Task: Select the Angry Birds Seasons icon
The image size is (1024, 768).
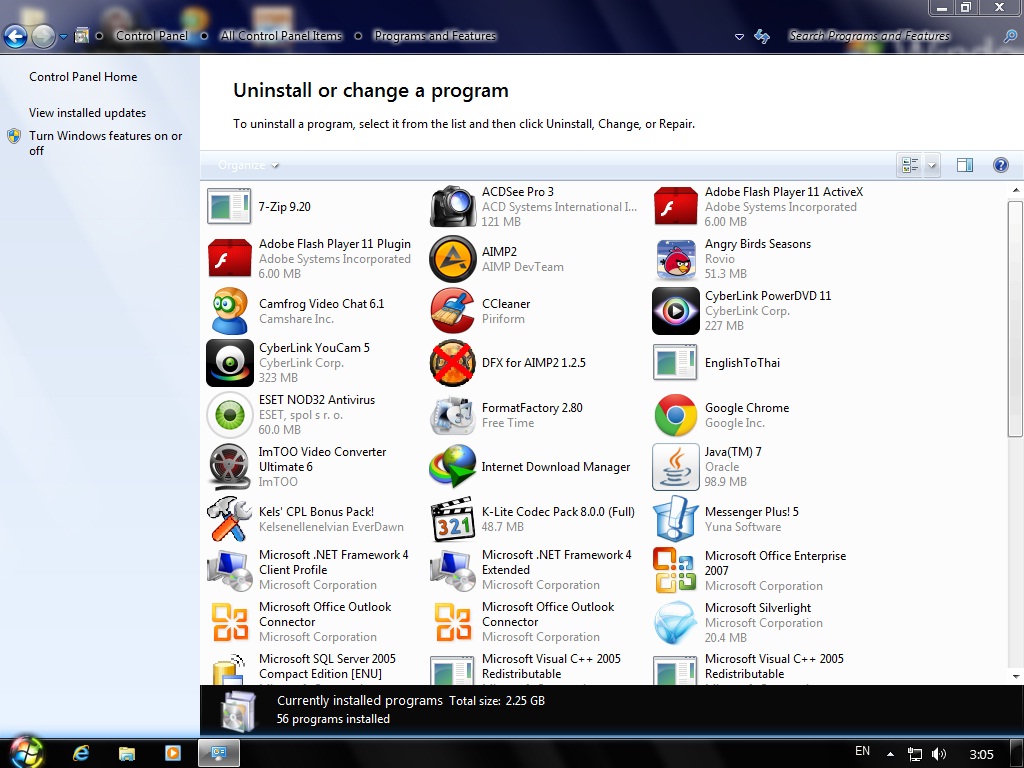Action: [675, 259]
